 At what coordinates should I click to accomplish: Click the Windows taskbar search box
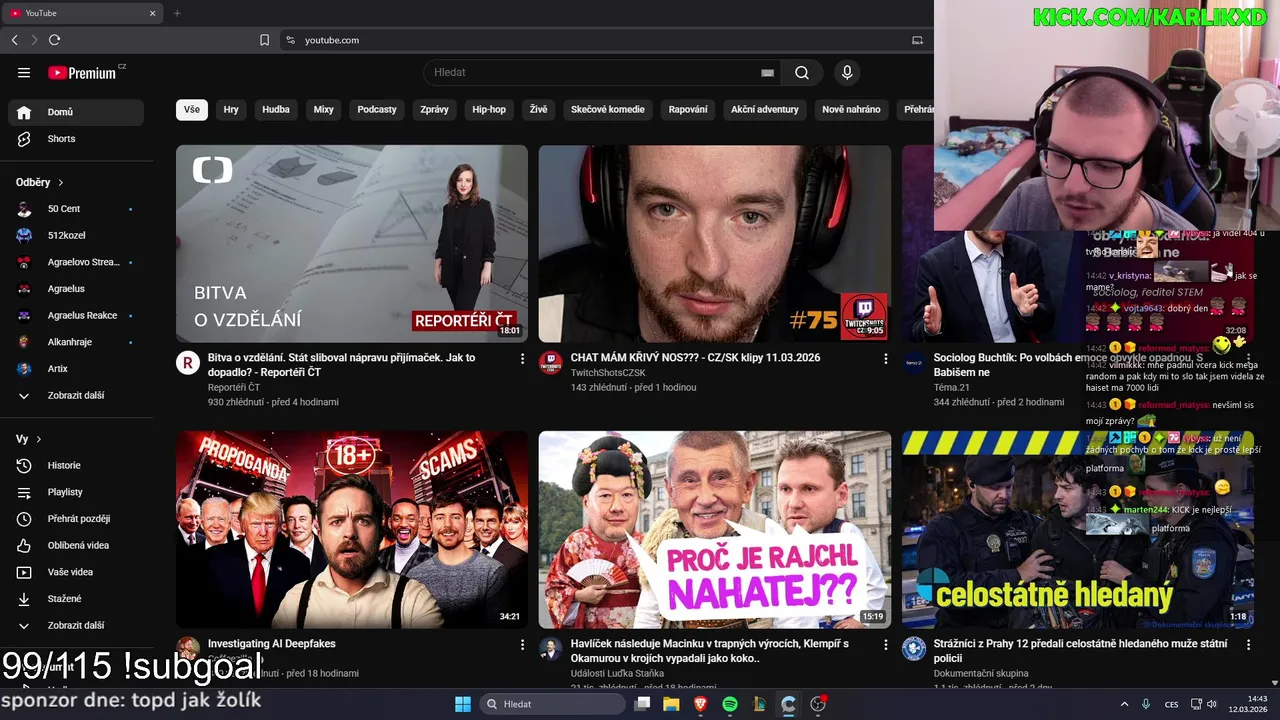click(551, 704)
